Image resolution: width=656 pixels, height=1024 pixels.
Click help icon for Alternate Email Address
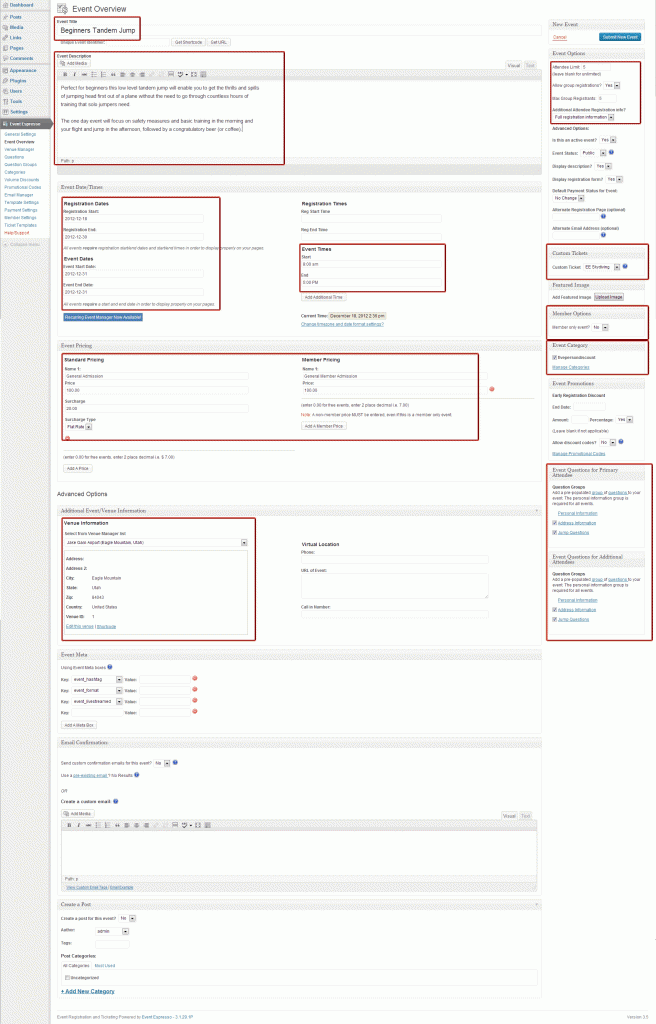603,234
